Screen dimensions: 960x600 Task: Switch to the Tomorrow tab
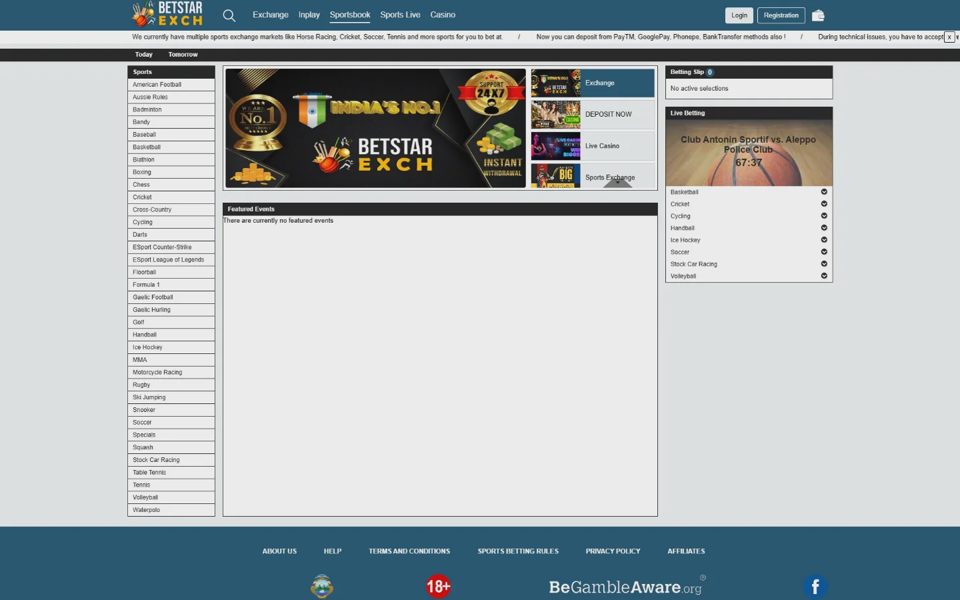point(183,54)
